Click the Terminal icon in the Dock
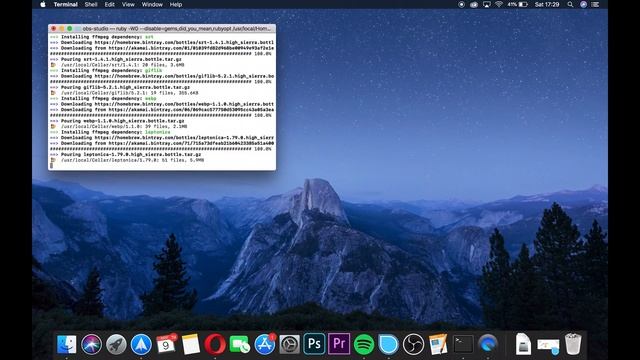 tap(463, 344)
